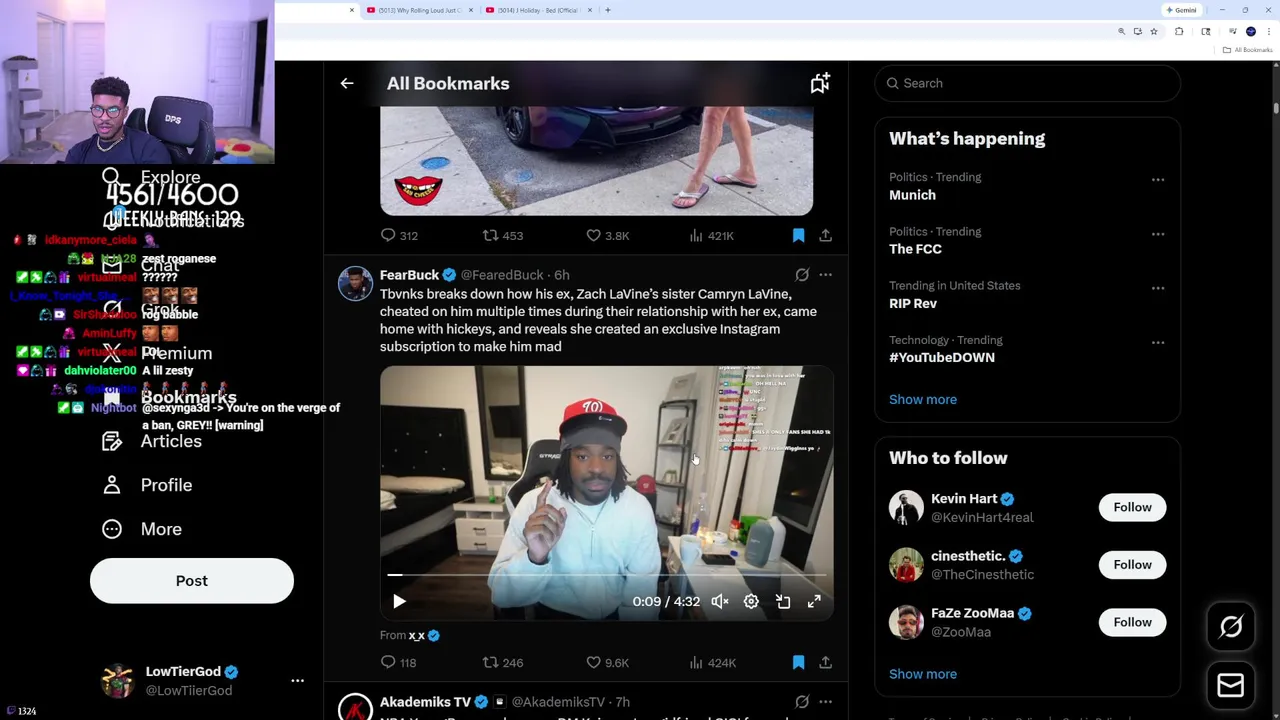
Task: Open Chrome extensions puzzle icon
Action: click(x=1179, y=32)
